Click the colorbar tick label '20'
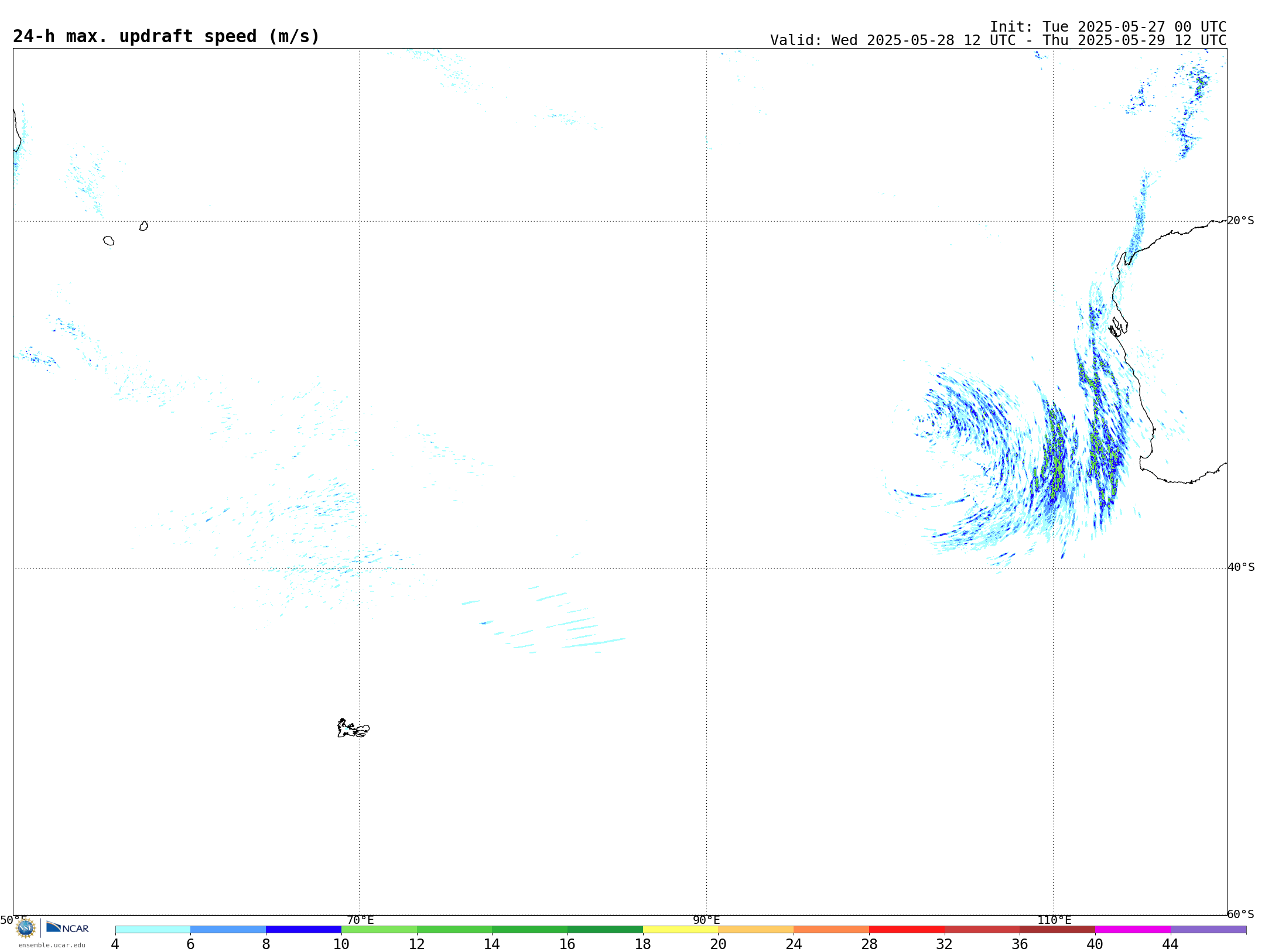 coord(719,944)
